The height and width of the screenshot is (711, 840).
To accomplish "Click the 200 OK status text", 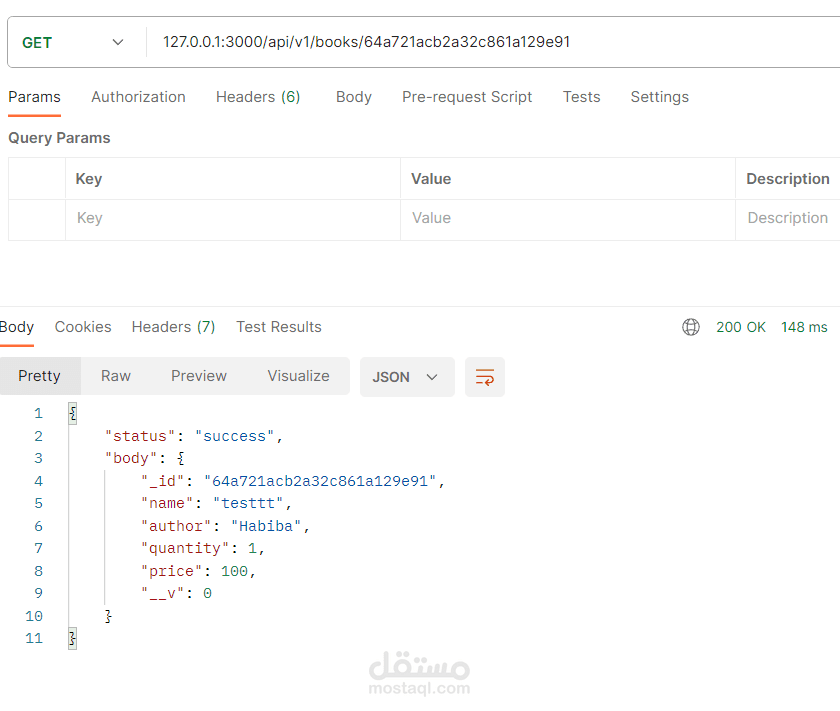I will click(740, 327).
